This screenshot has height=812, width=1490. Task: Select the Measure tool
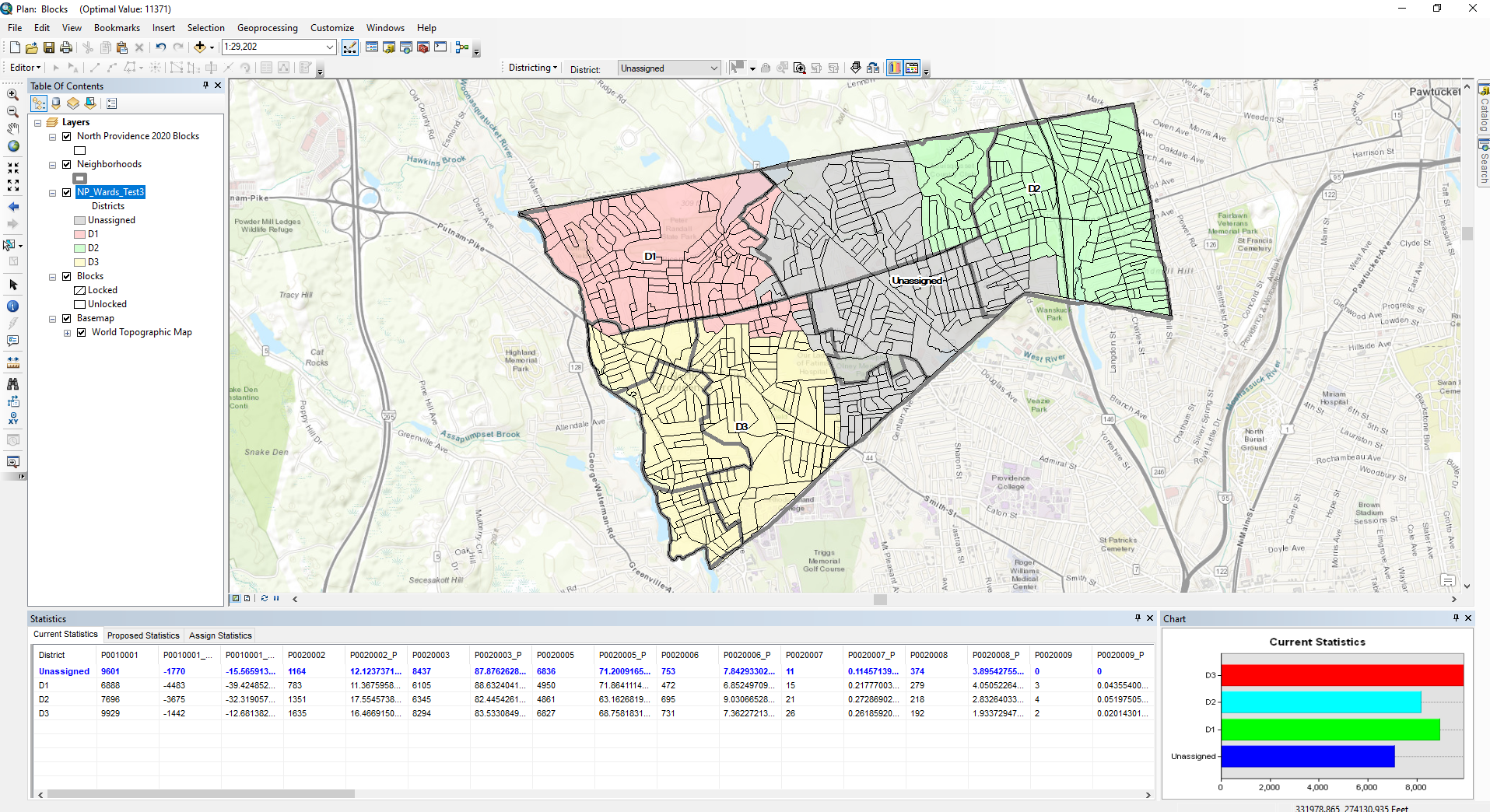coord(13,362)
